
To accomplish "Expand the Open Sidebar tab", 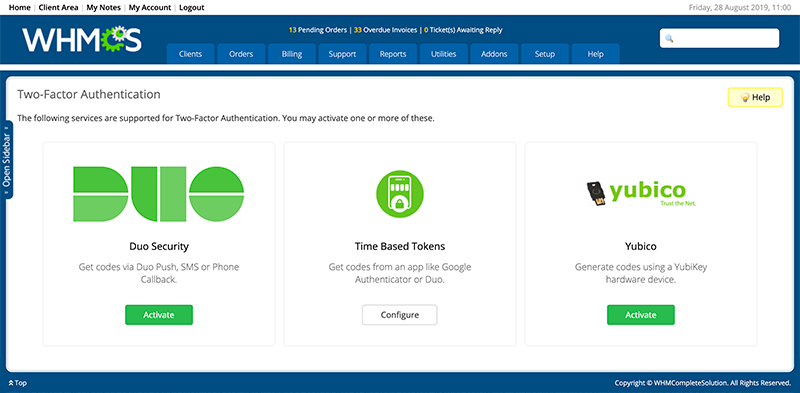I will click(7, 160).
